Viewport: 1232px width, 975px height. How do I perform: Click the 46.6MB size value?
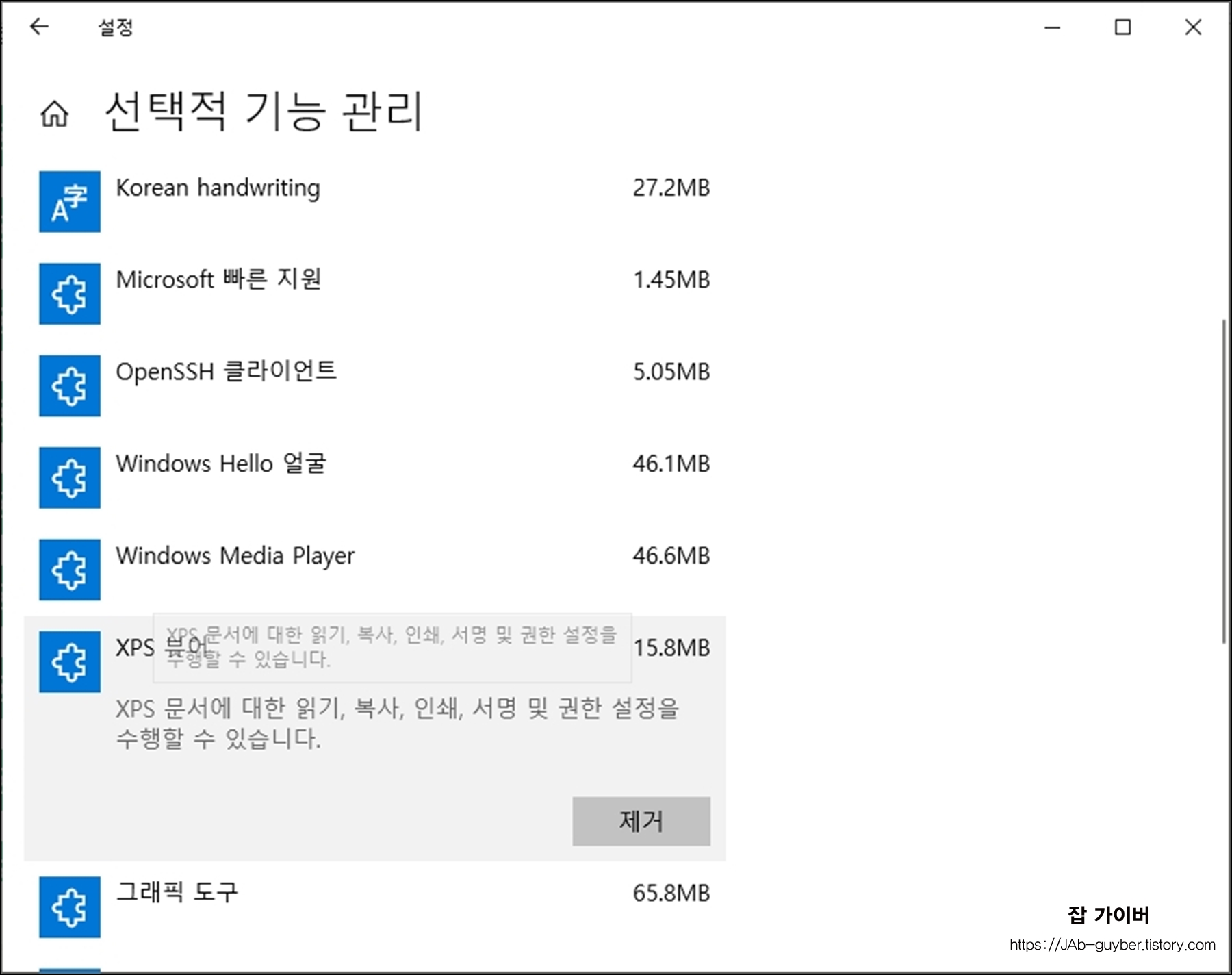[x=671, y=556]
